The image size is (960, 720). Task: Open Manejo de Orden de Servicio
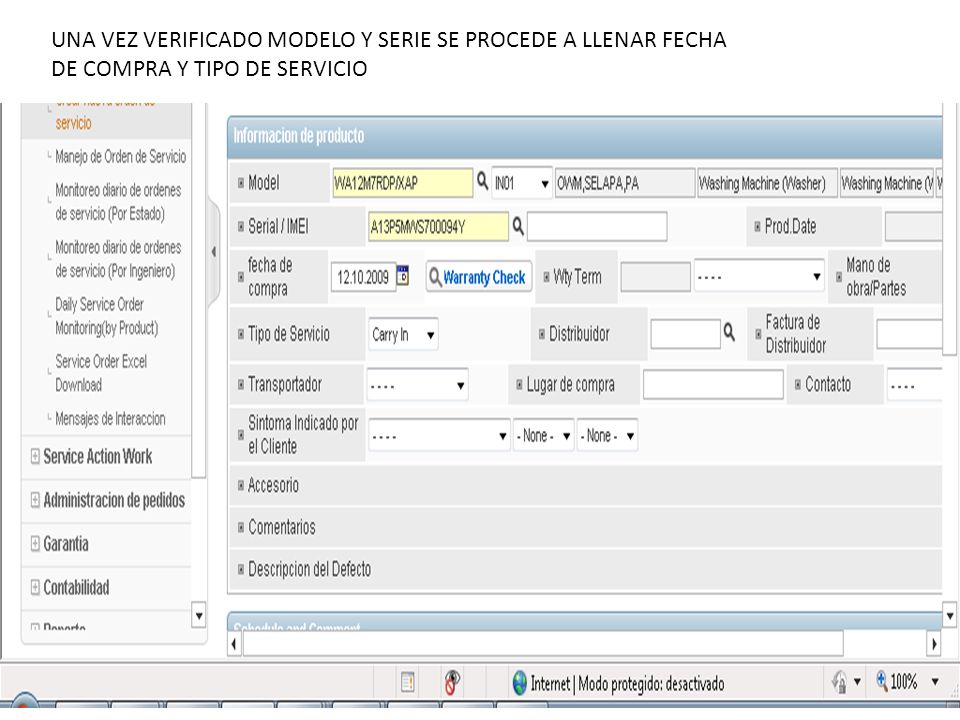[x=120, y=157]
